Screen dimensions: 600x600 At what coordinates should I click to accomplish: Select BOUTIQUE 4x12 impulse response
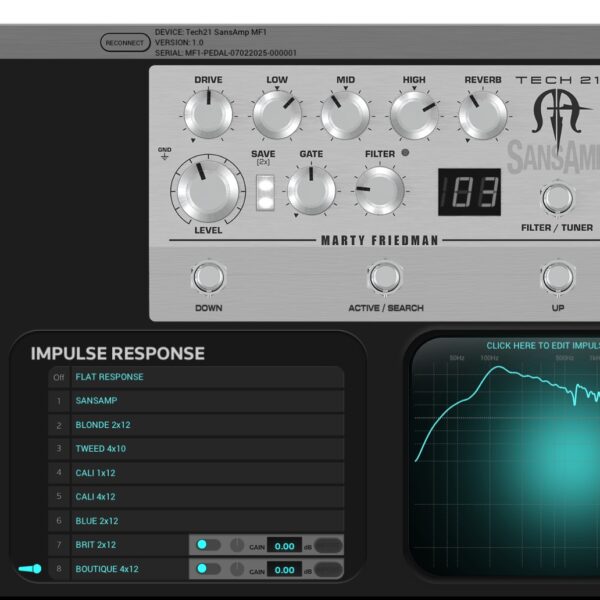119,569
